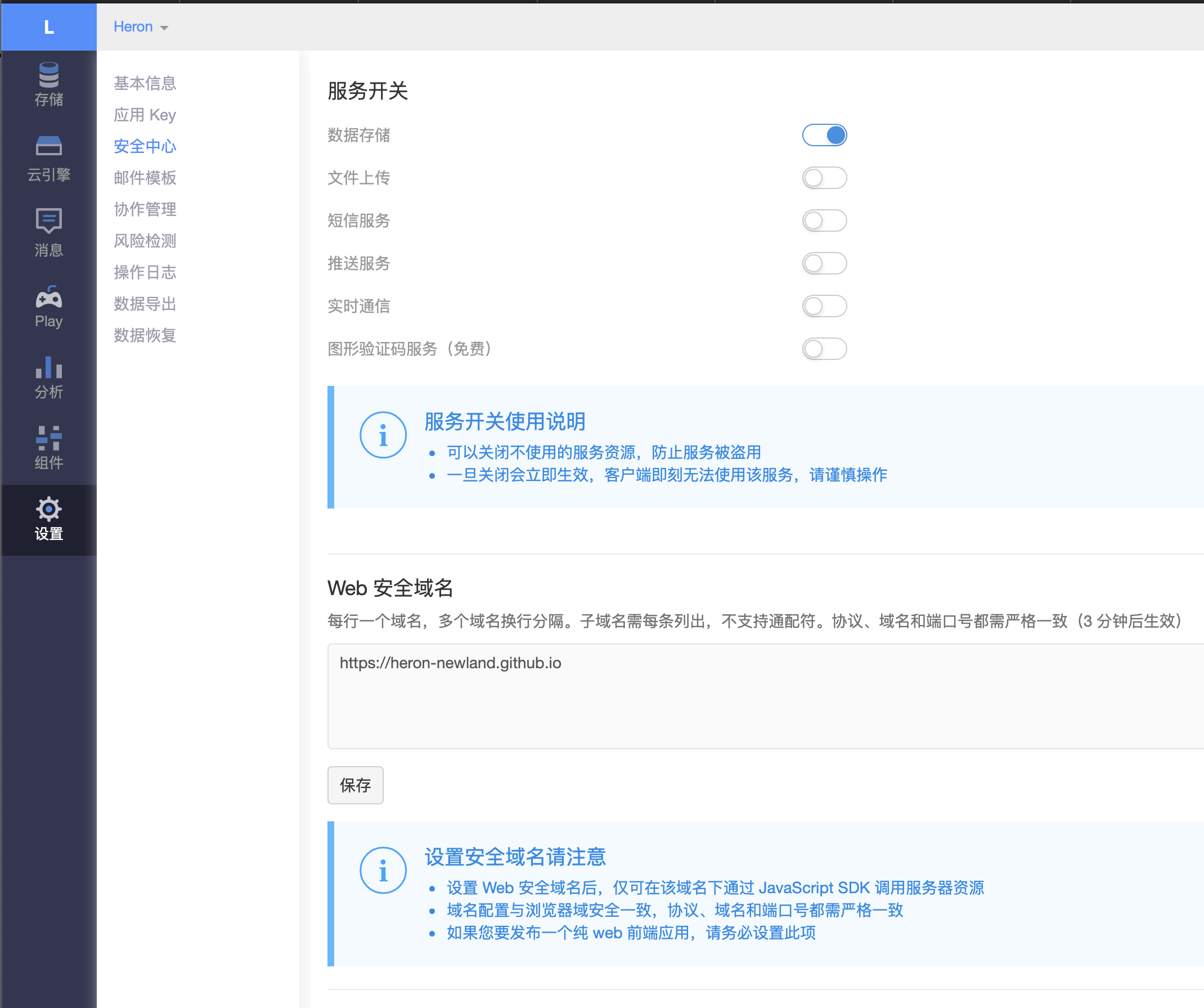Screen dimensions: 1204x1008
Task: Enable the 短信服务 switch
Action: [824, 220]
